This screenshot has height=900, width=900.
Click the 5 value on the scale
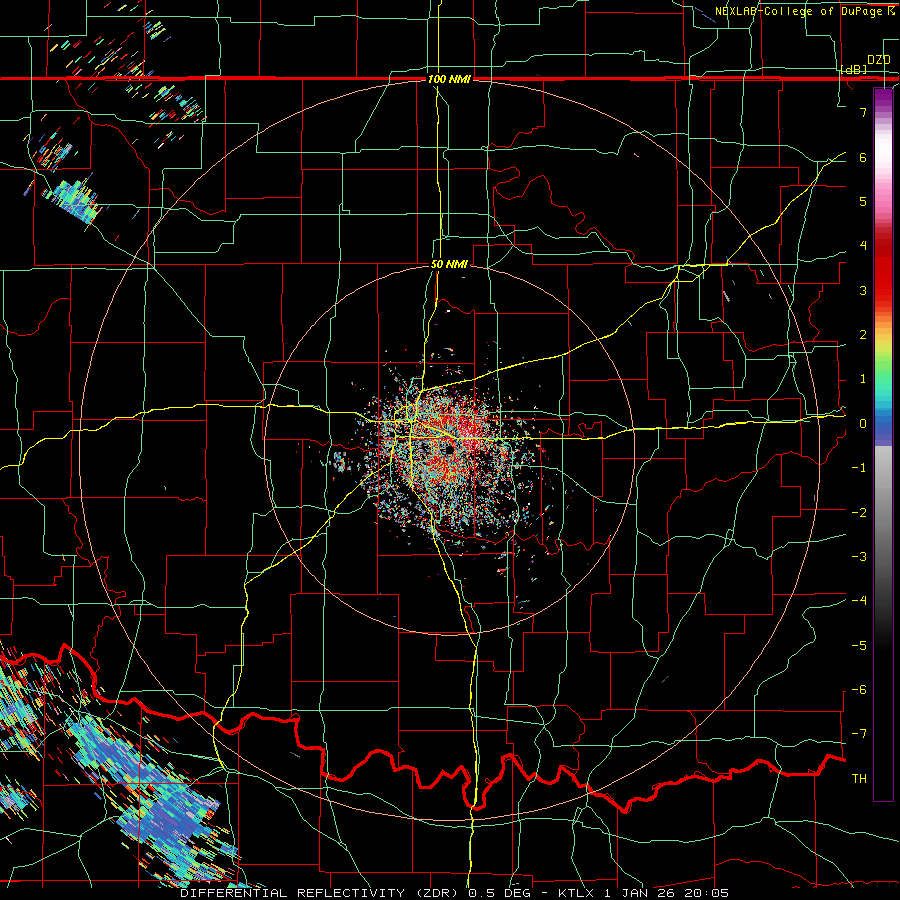point(863,201)
